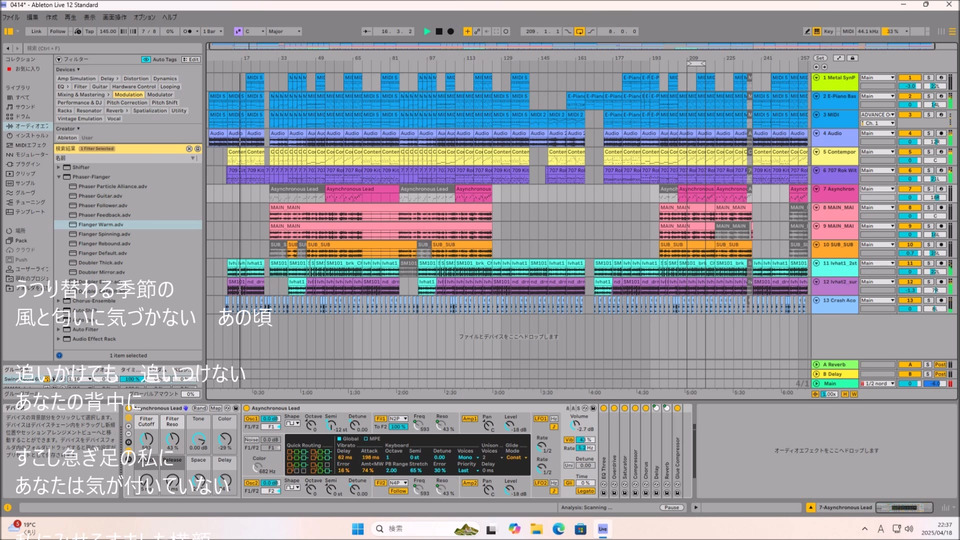Collapse the フィルター section triangle
Screen dimensions: 960x540
(x=59, y=59)
